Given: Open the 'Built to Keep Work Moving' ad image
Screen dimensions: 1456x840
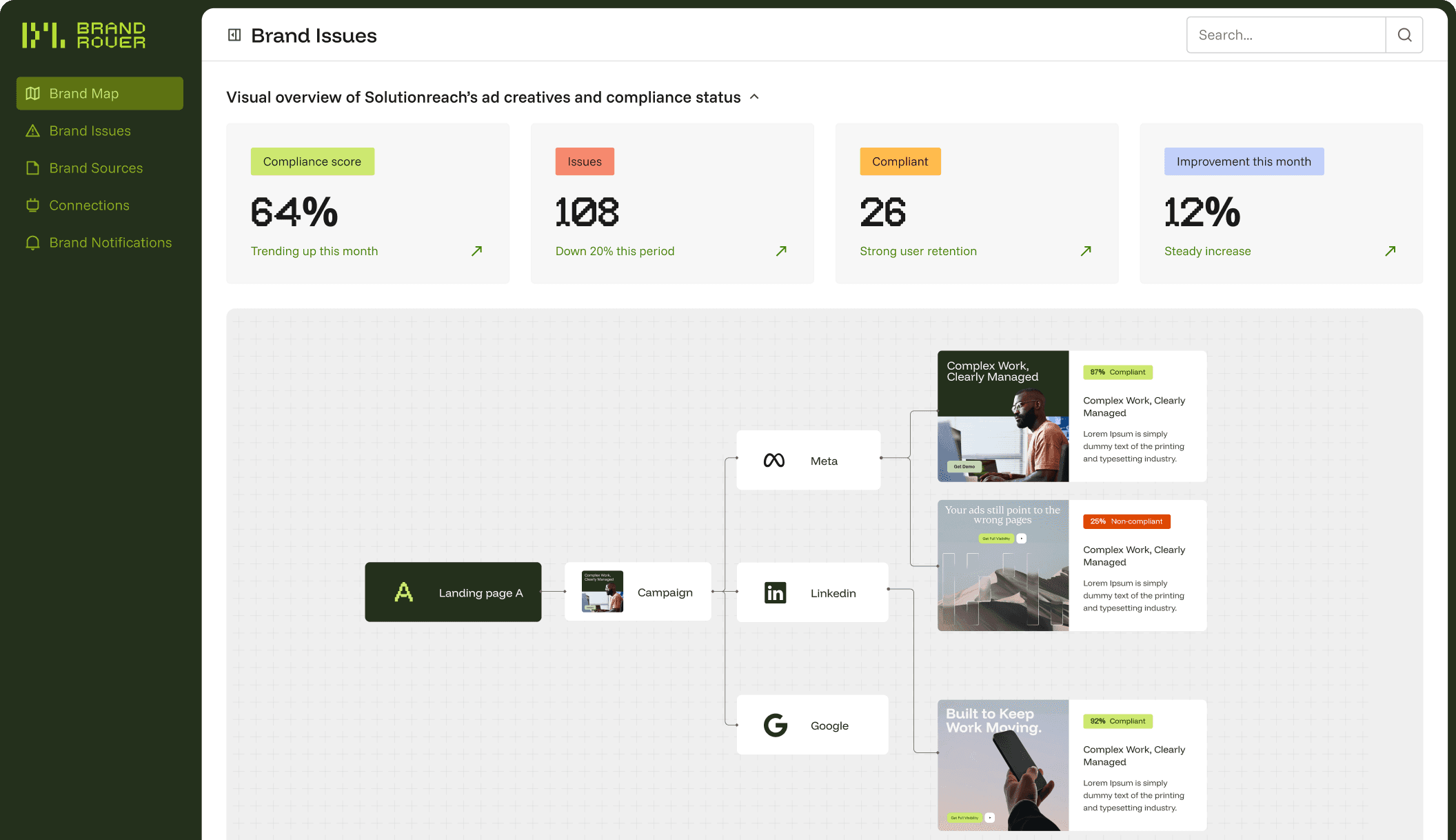Looking at the screenshot, I should point(1003,766).
